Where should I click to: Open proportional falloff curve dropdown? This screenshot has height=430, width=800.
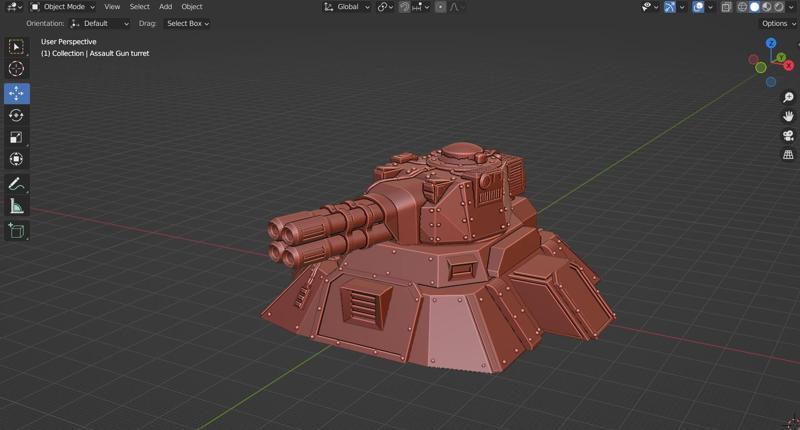point(457,7)
